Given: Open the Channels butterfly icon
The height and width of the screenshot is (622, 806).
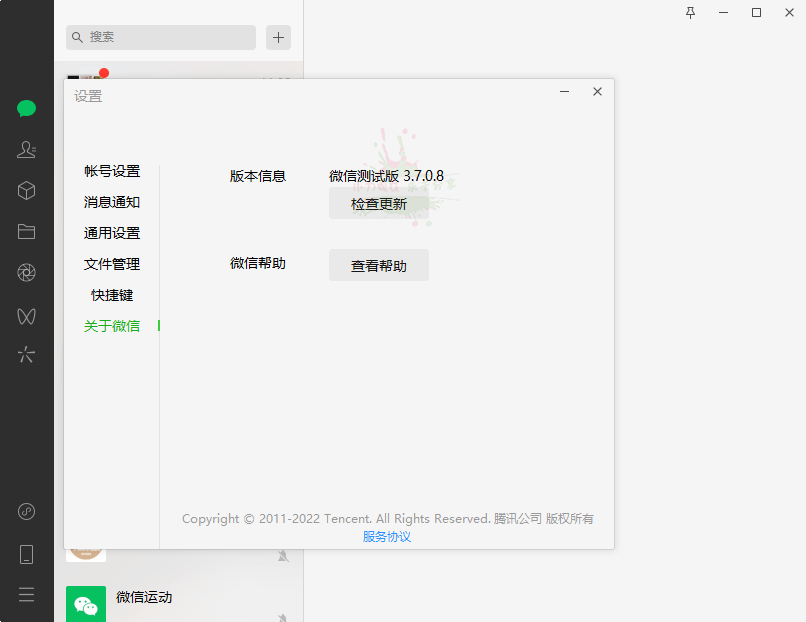Looking at the screenshot, I should tap(27, 316).
